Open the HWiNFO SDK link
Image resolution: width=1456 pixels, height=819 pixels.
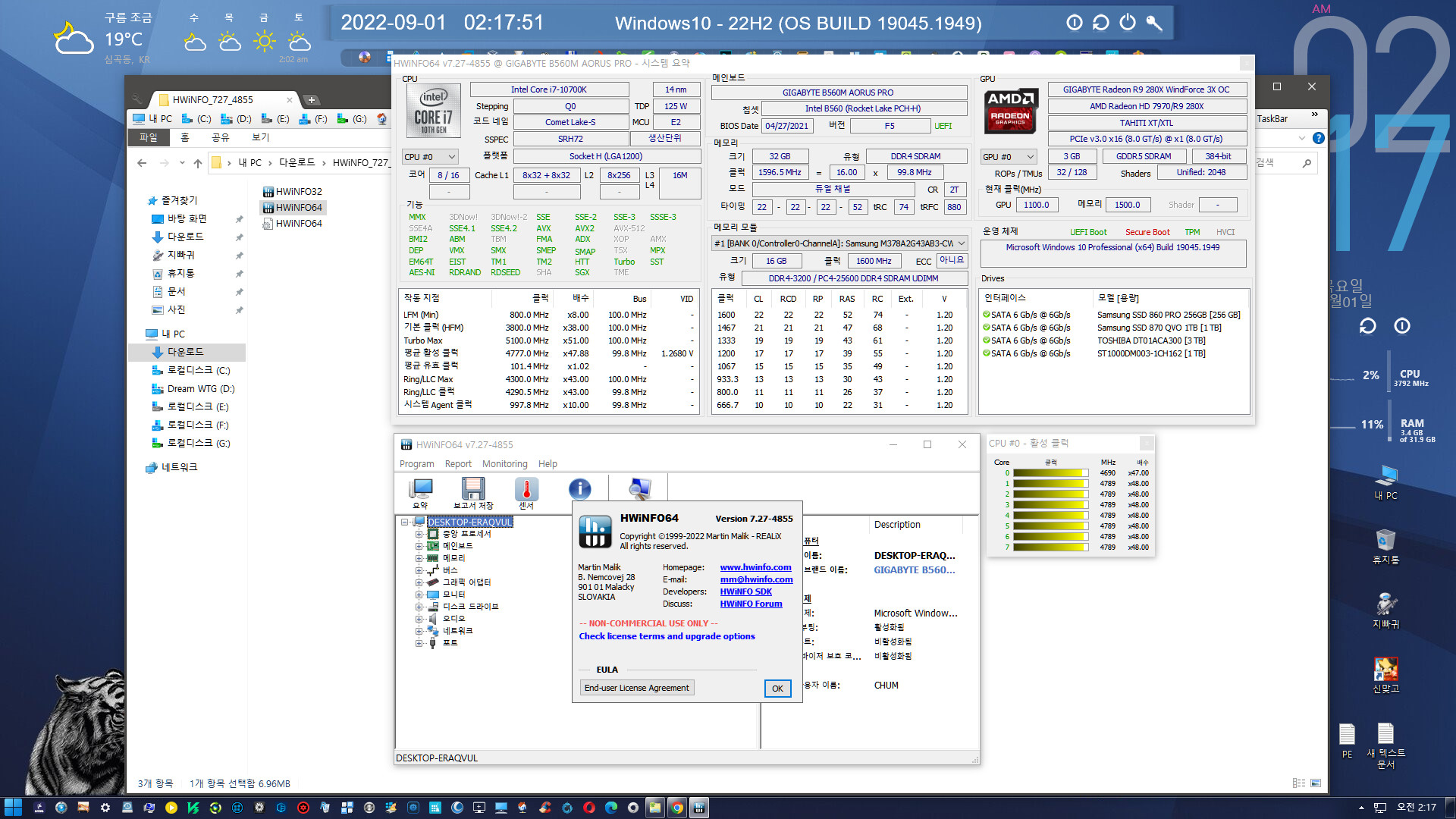click(x=746, y=592)
